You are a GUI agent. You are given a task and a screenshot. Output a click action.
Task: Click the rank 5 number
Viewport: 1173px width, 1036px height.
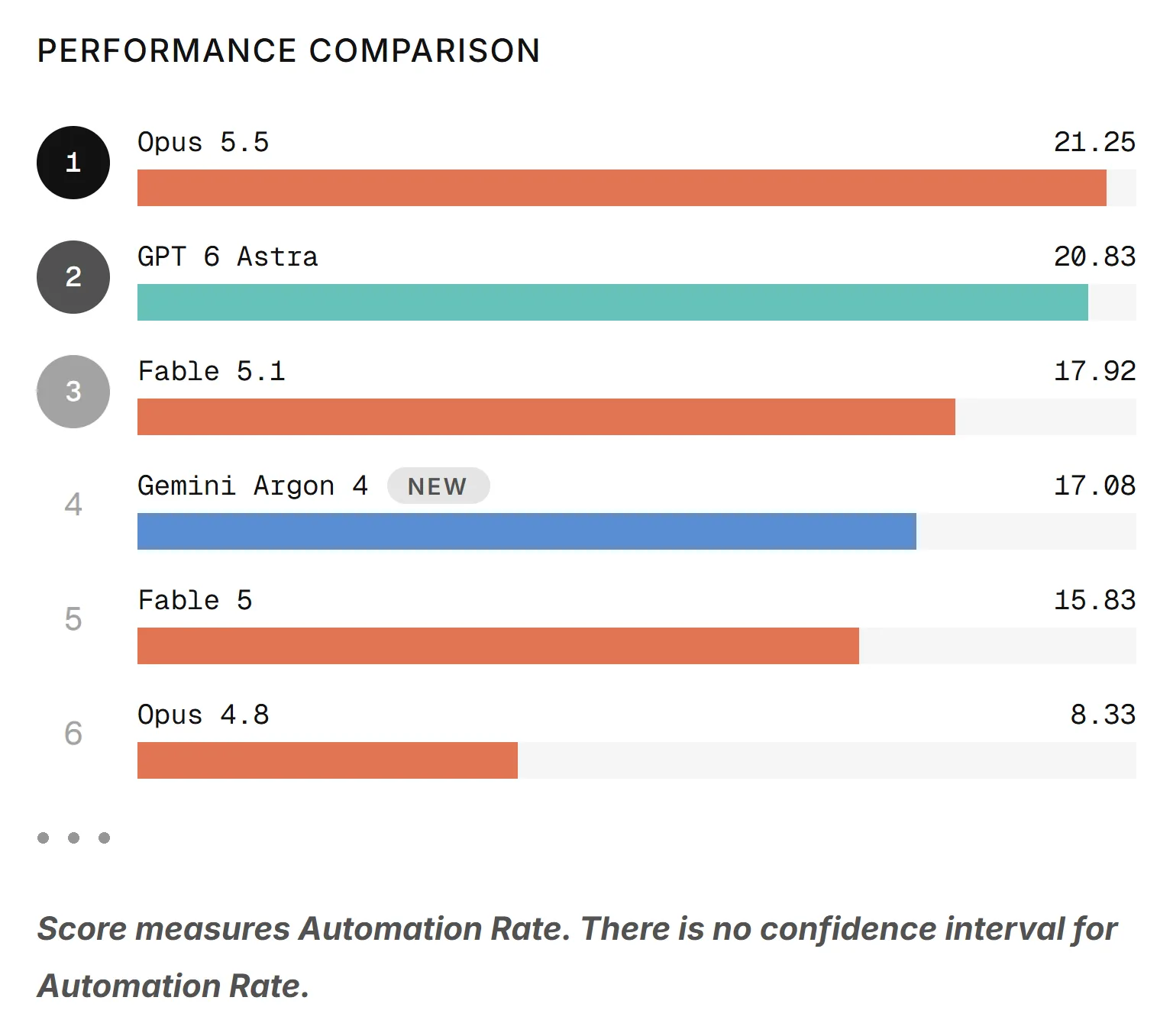click(73, 619)
